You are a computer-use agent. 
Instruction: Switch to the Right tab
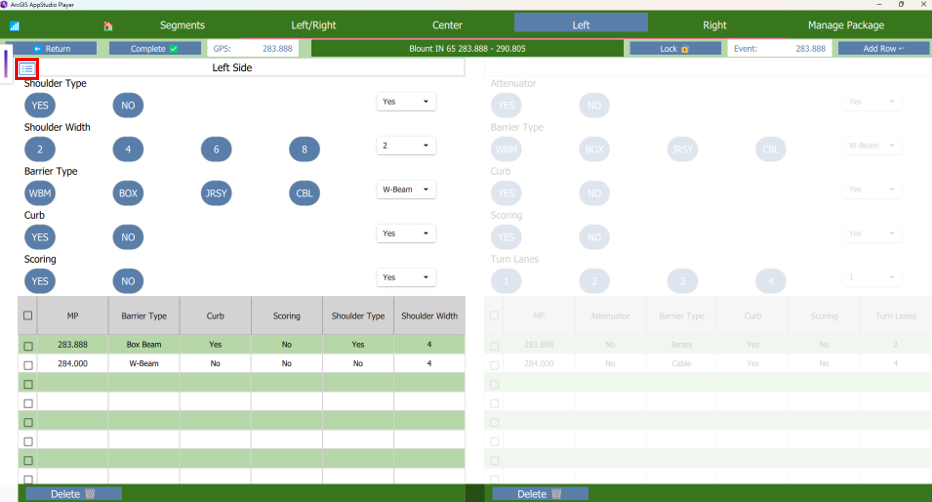714,25
